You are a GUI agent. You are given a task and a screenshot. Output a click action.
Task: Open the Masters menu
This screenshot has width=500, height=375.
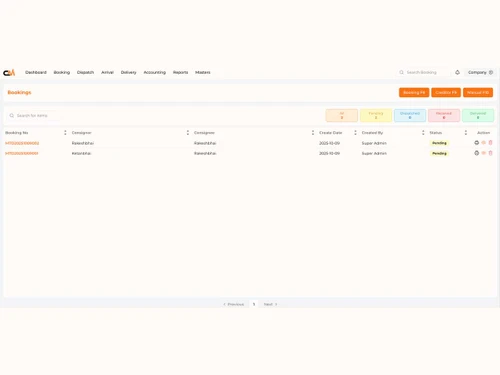coord(203,72)
